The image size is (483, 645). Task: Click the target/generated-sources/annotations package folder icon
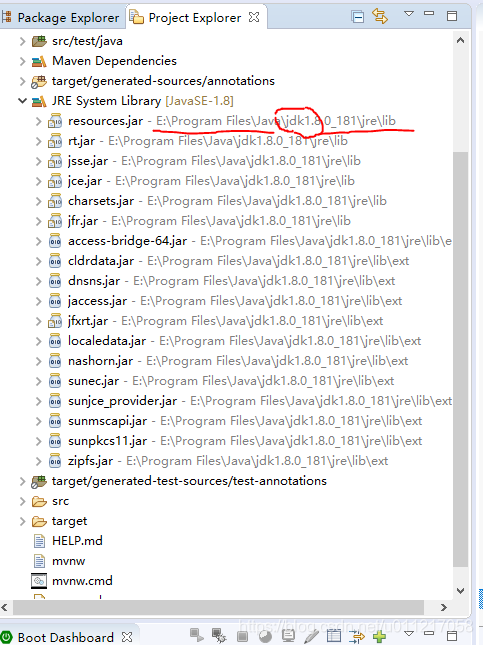39,81
